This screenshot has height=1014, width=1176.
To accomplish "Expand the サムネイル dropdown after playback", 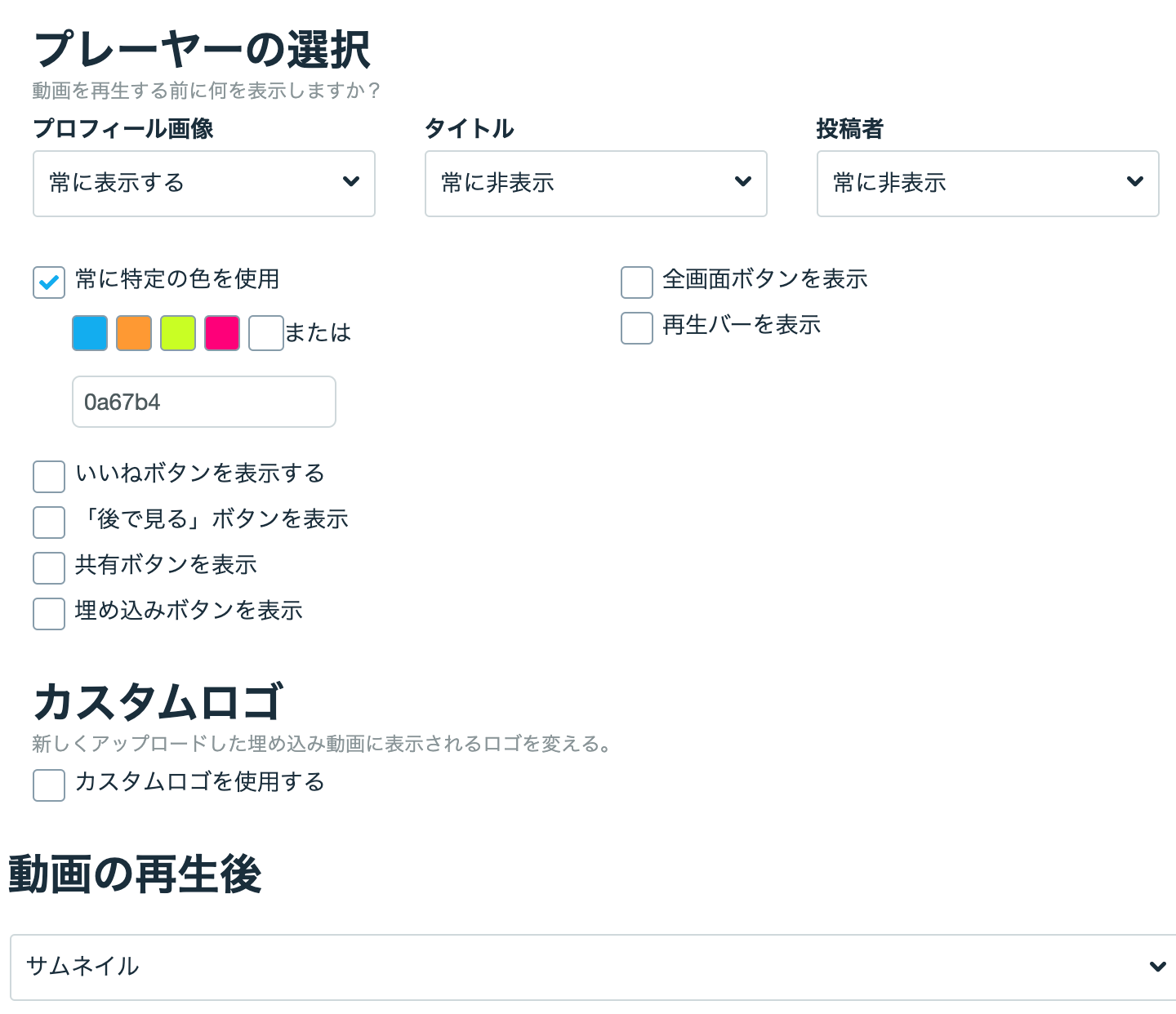I will 594,967.
